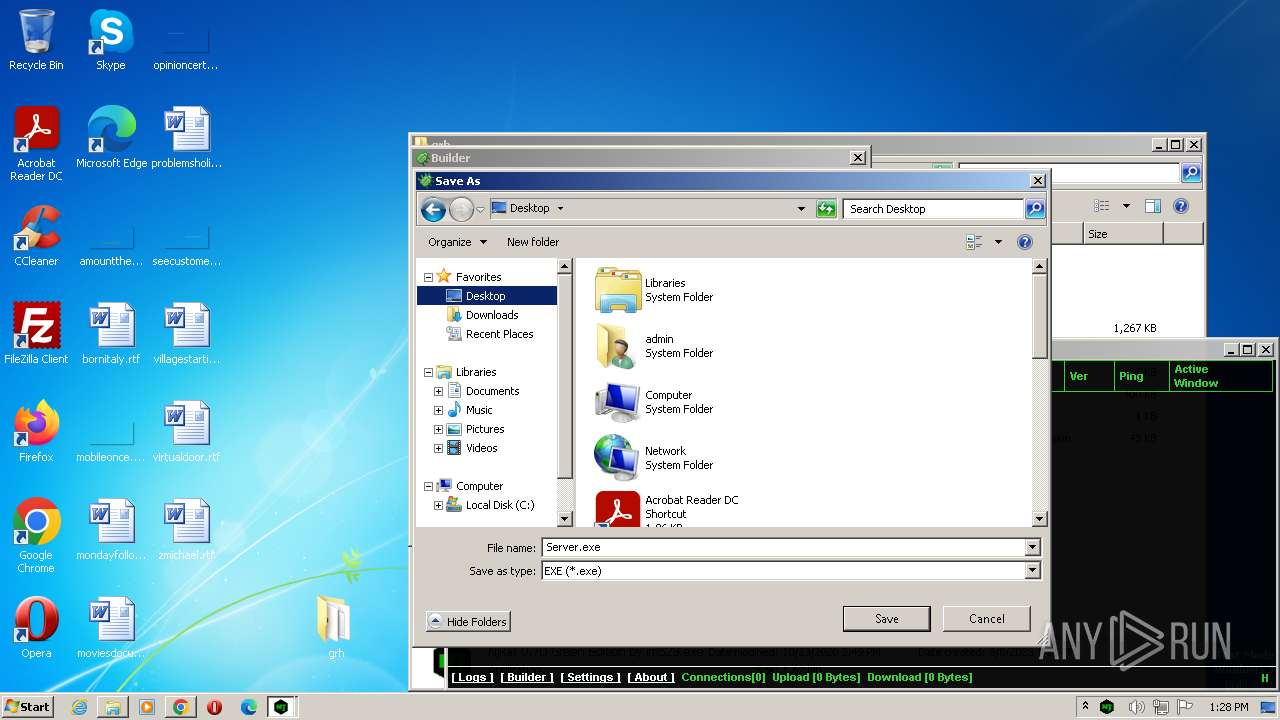Expand the Pictures library node
Viewport: 1280px width, 720px height.
pyautogui.click(x=438, y=429)
